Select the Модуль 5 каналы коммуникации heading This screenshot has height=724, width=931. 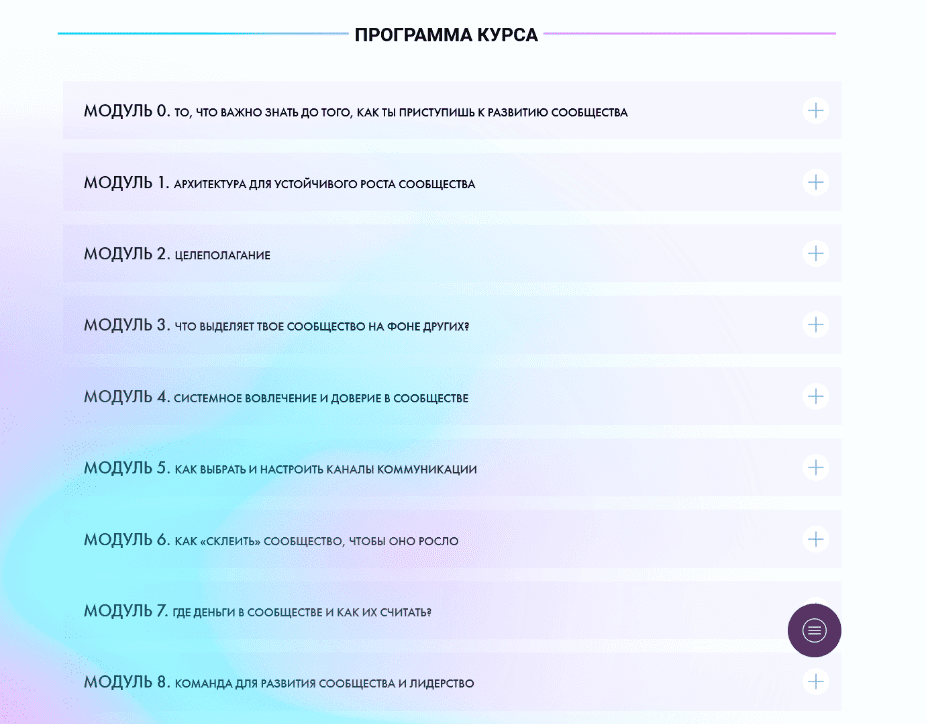coord(280,468)
